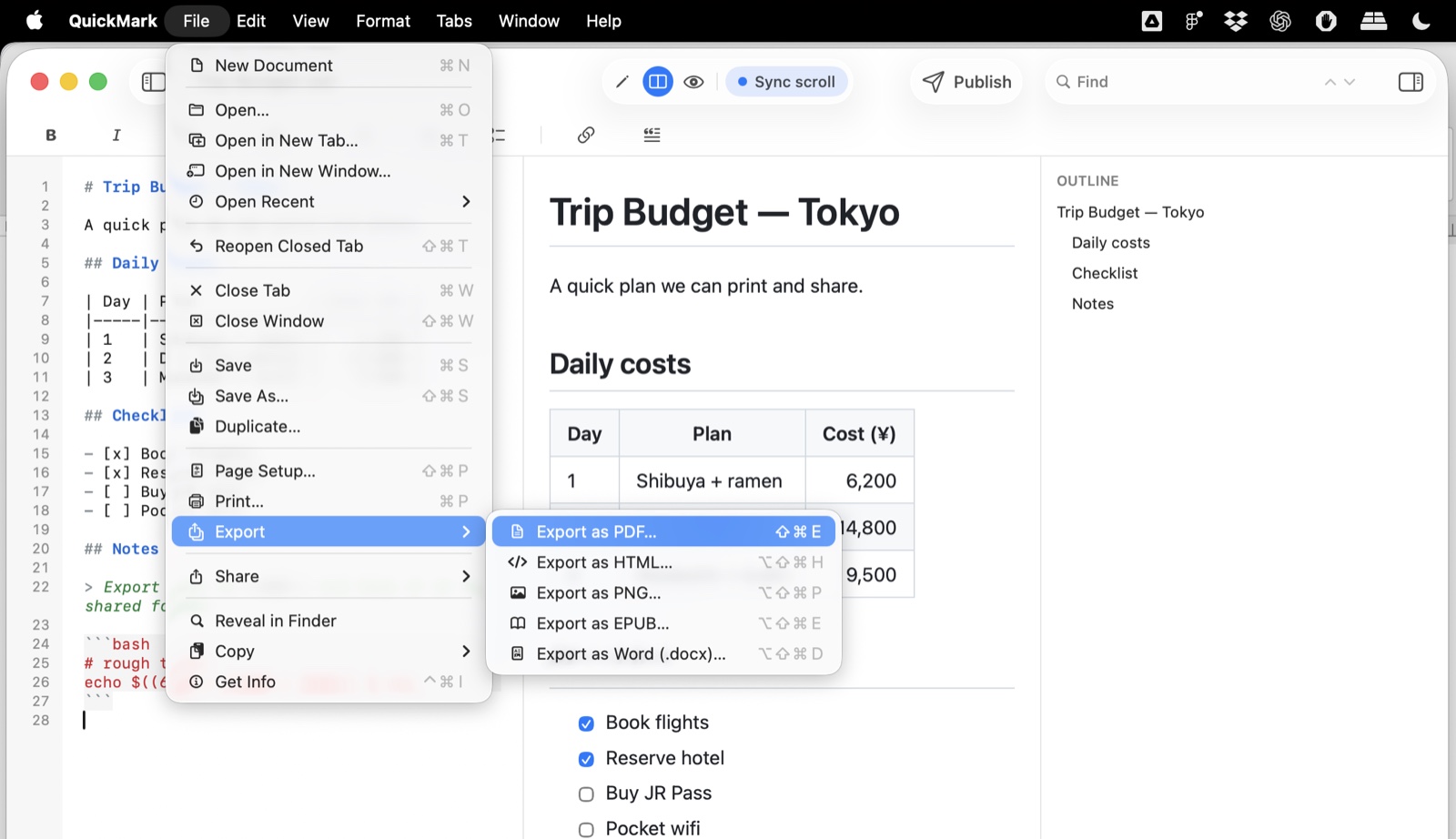Choose Save from File menu
This screenshot has width=1456, height=839.
pos(329,366)
